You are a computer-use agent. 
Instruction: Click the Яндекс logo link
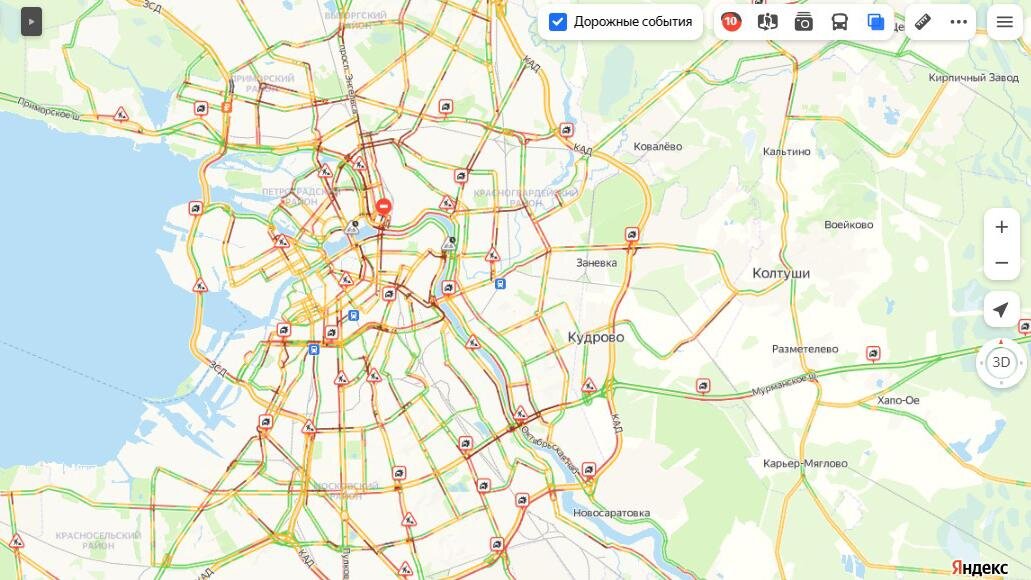tap(979, 568)
